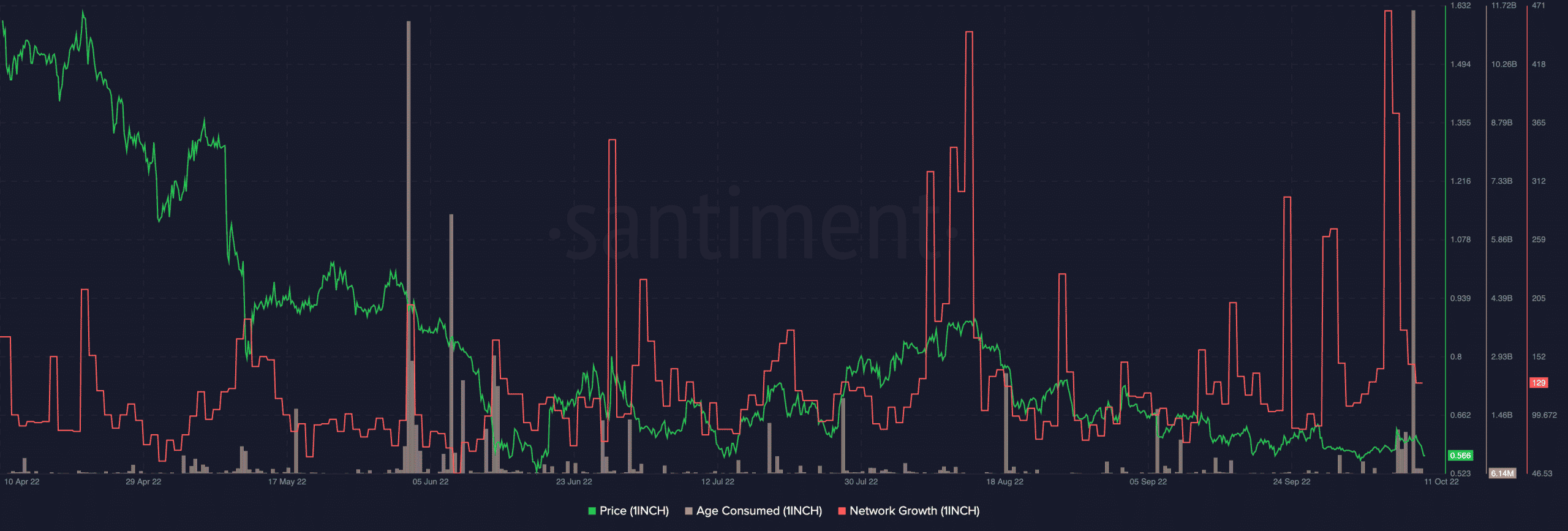The image size is (1568, 531).
Task: Click the 0.939 price axis value
Action: point(1460,298)
